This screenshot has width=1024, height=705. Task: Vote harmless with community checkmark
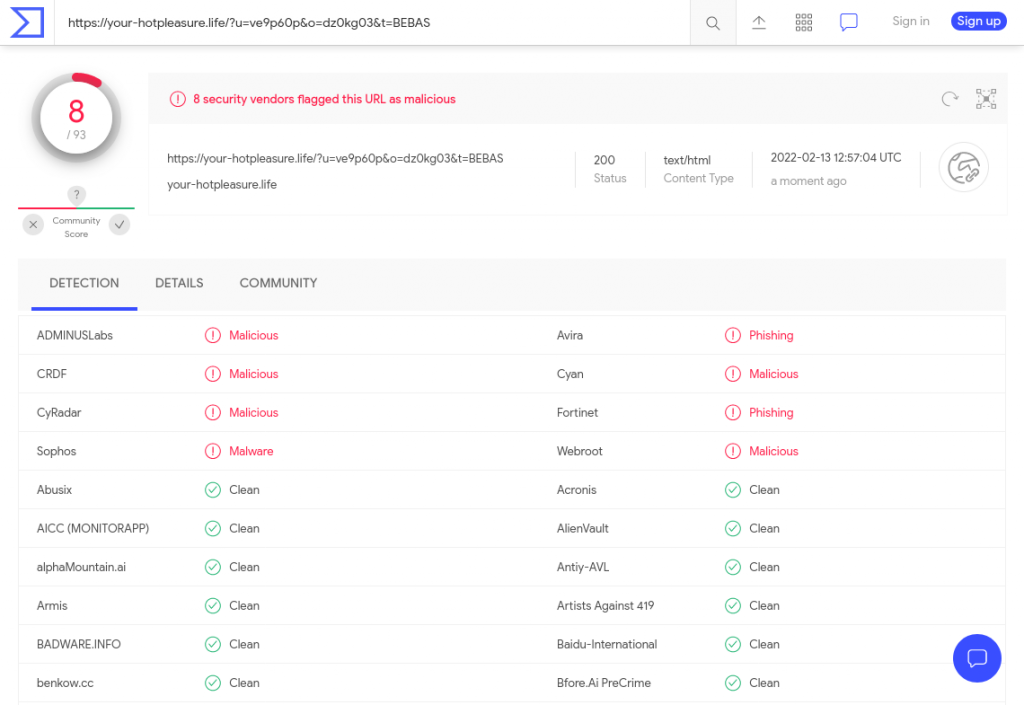(x=120, y=225)
